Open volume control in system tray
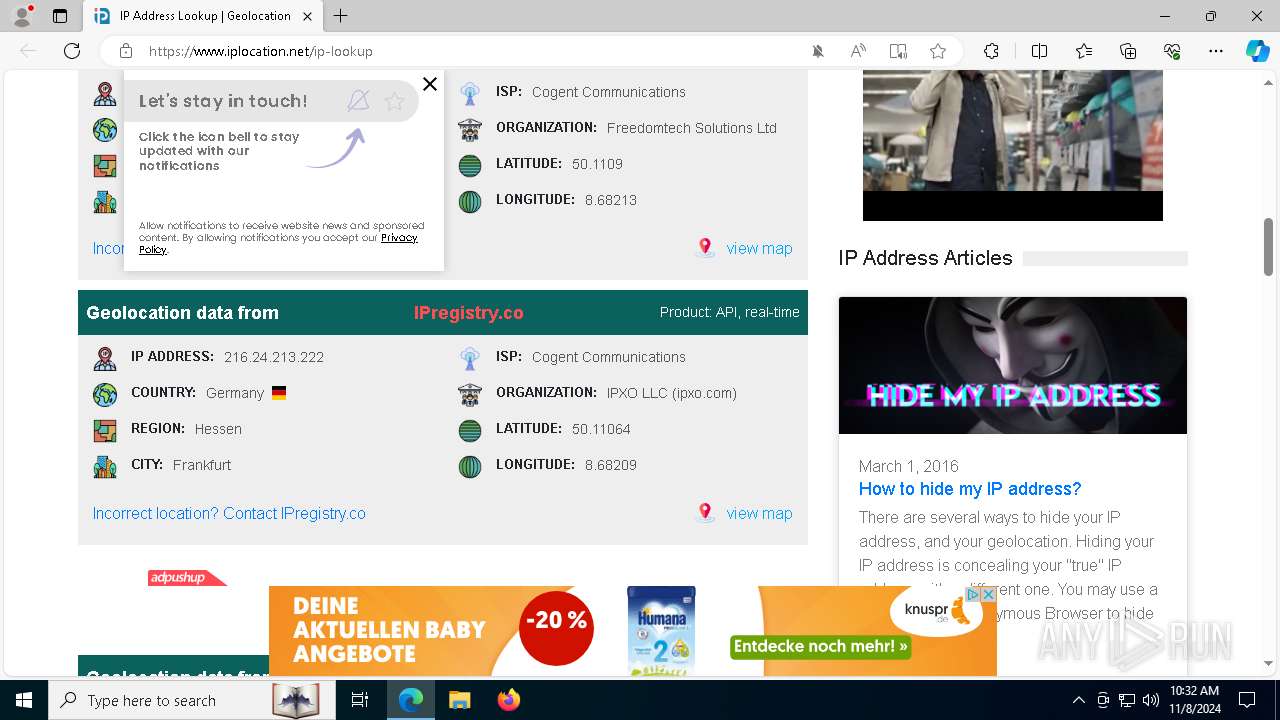Screen dimensions: 1280x720 pos(1151,700)
